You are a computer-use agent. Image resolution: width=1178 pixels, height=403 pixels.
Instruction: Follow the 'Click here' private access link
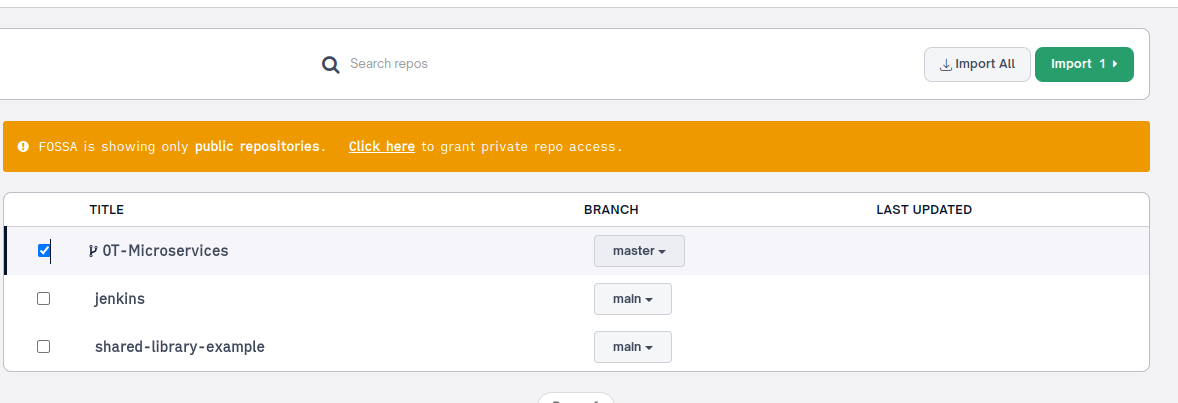pyautogui.click(x=381, y=147)
